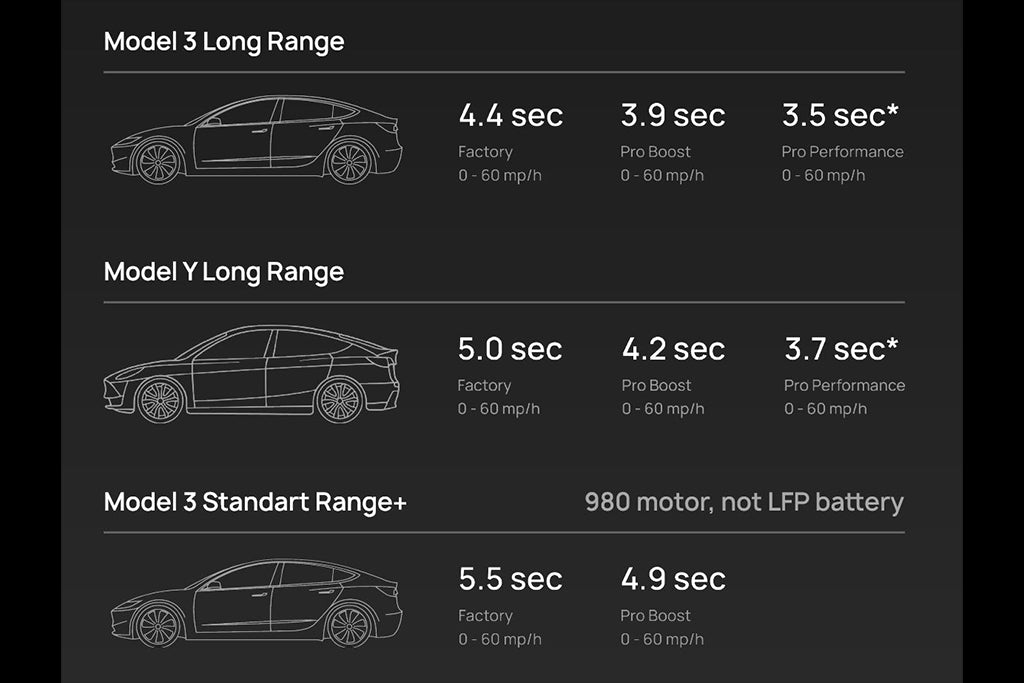Select the Model Y Long Range heading
Image resolution: width=1024 pixels, height=683 pixels.
pyautogui.click(x=224, y=272)
